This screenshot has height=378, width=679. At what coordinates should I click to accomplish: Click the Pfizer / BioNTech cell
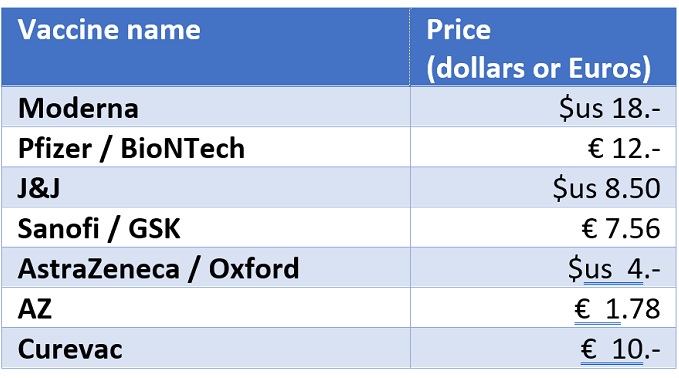coord(206,147)
